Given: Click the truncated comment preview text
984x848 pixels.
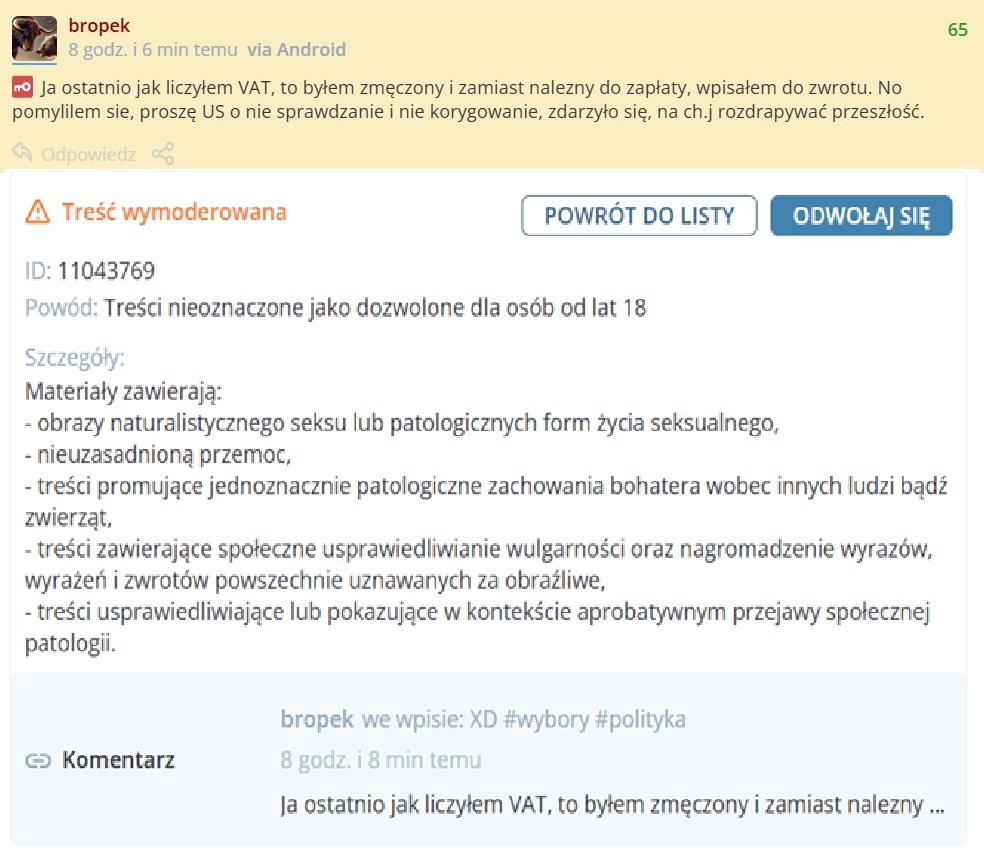Looking at the screenshot, I should pos(612,804).
